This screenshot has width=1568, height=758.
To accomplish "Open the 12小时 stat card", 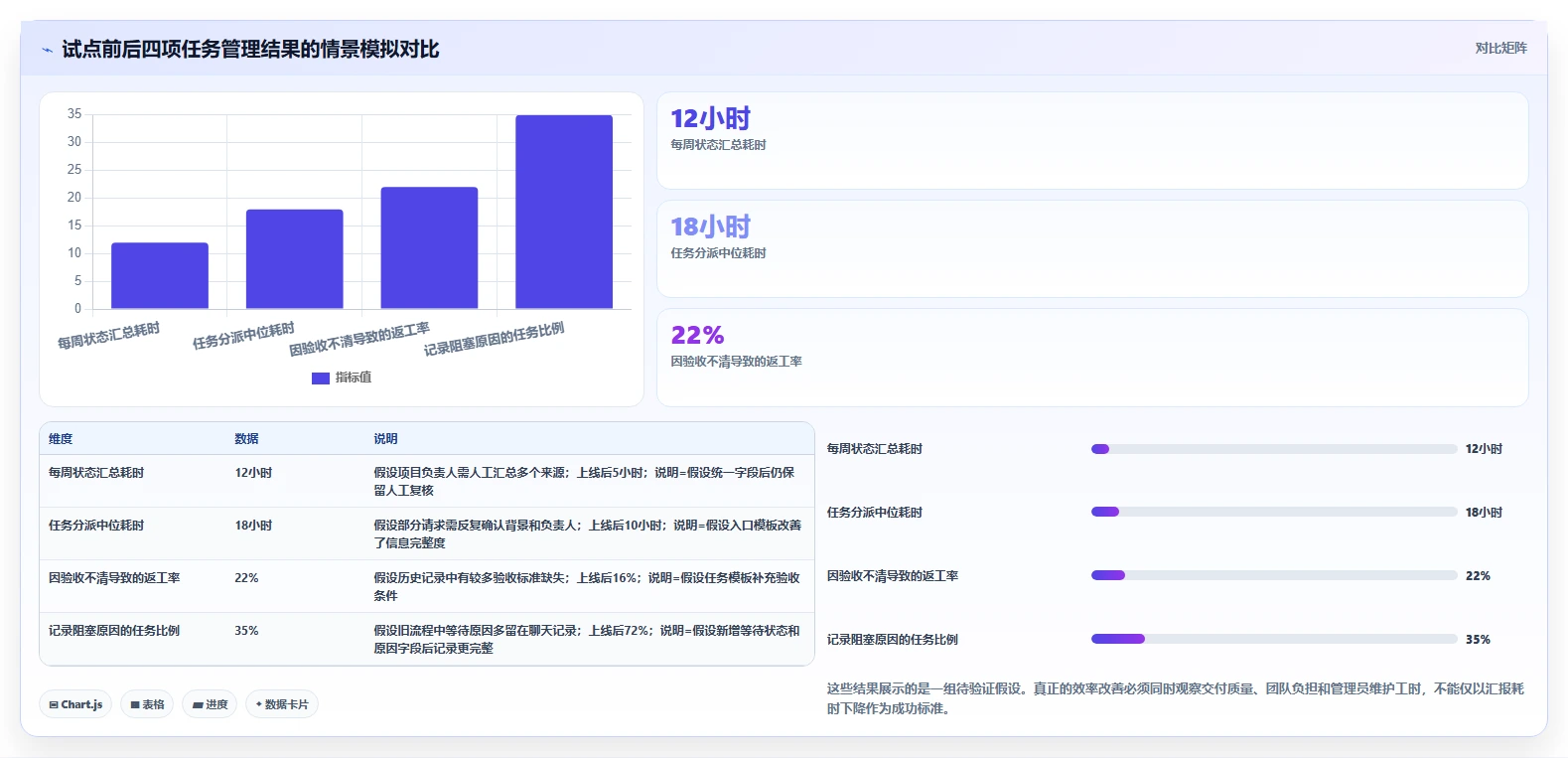I will 1092,141.
